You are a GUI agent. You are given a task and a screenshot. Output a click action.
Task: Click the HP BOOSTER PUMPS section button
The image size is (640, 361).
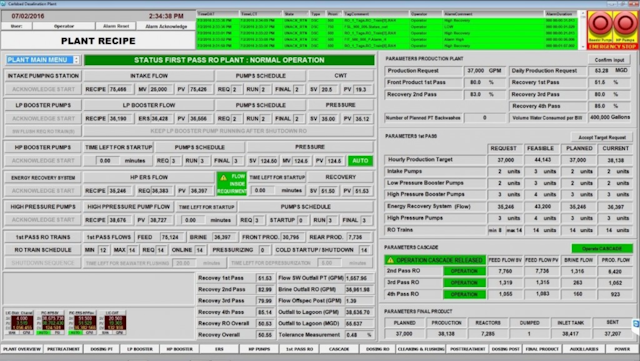coord(43,147)
